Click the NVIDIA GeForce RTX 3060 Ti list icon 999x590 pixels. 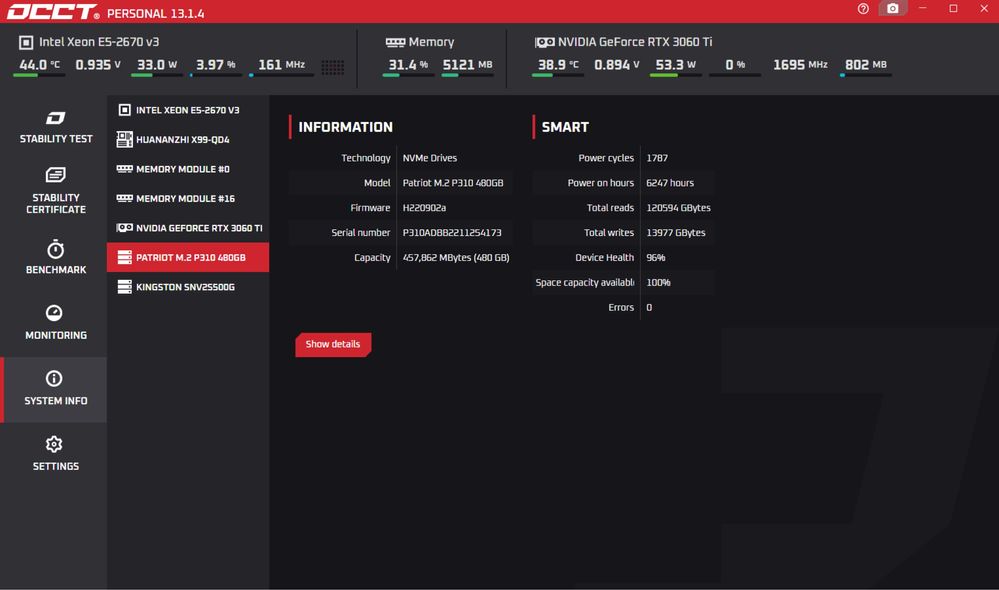click(125, 227)
